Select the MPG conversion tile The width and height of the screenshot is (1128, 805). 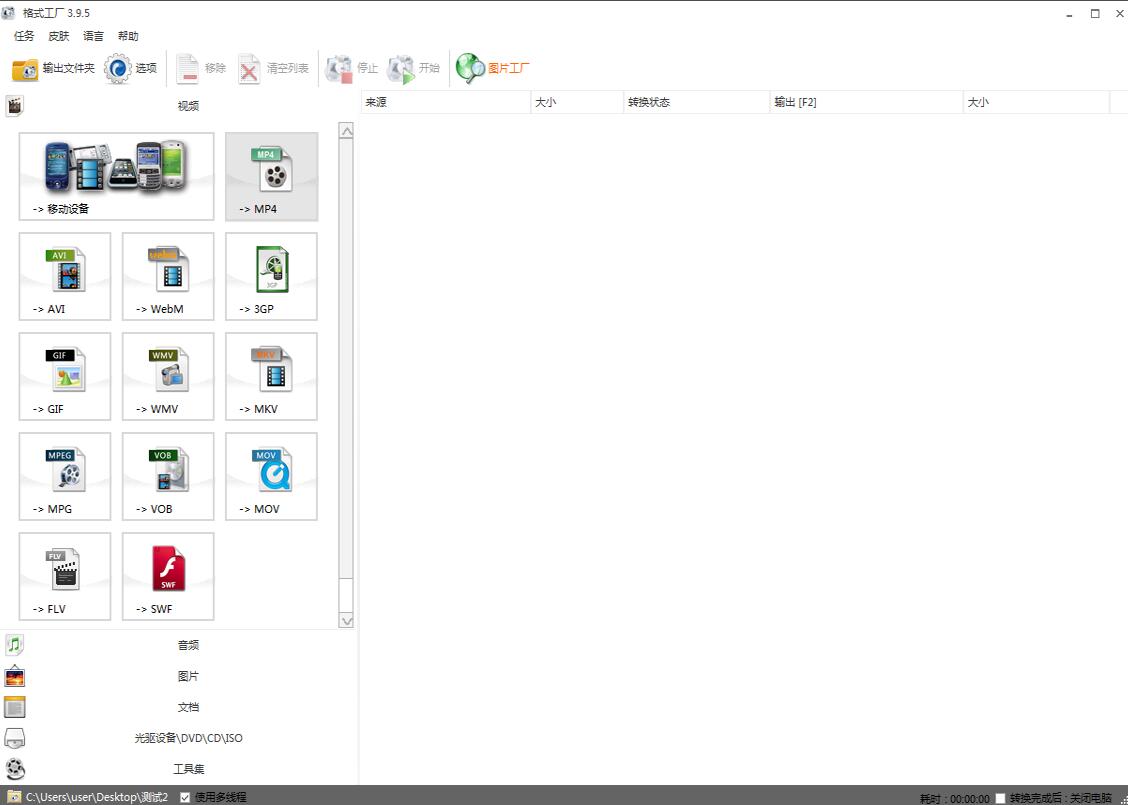65,476
